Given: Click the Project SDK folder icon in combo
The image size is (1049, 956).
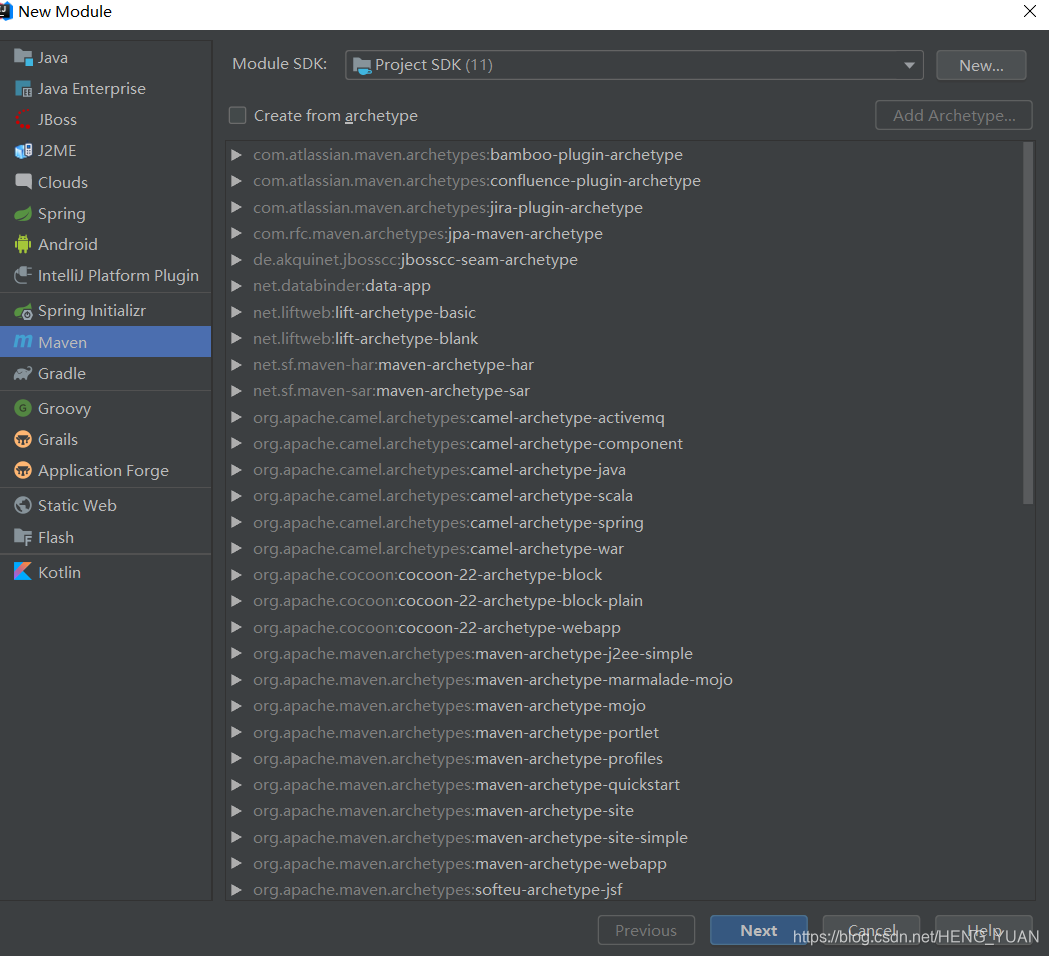Looking at the screenshot, I should (362, 65).
